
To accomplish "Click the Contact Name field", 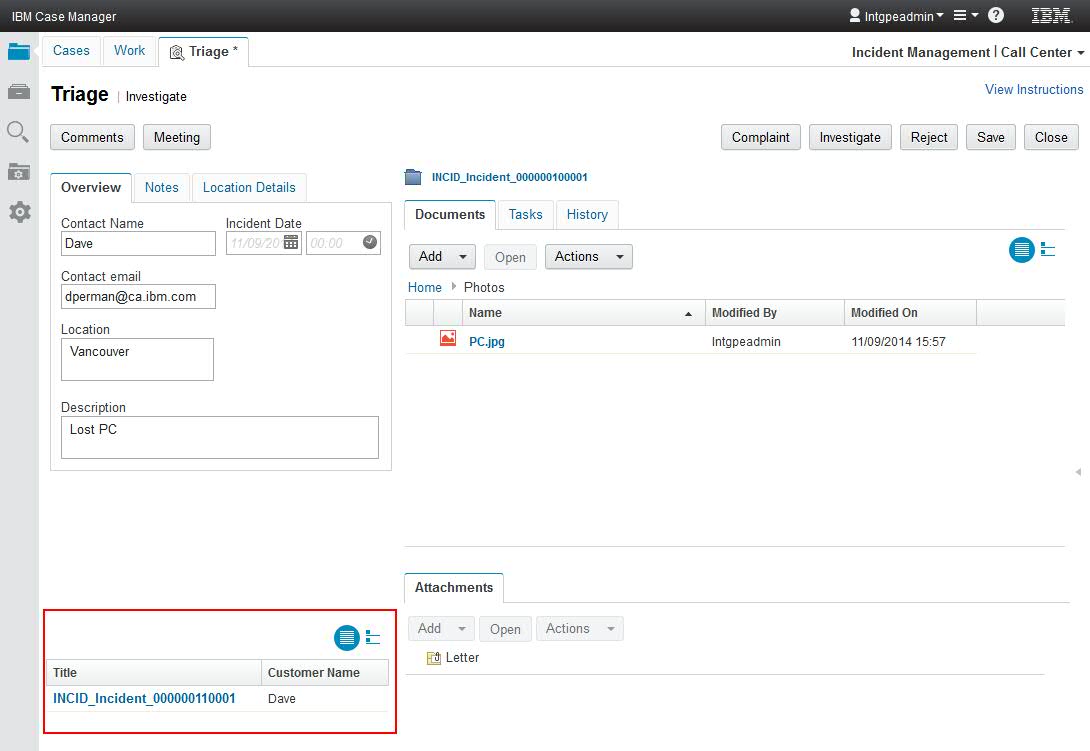I will 138,243.
